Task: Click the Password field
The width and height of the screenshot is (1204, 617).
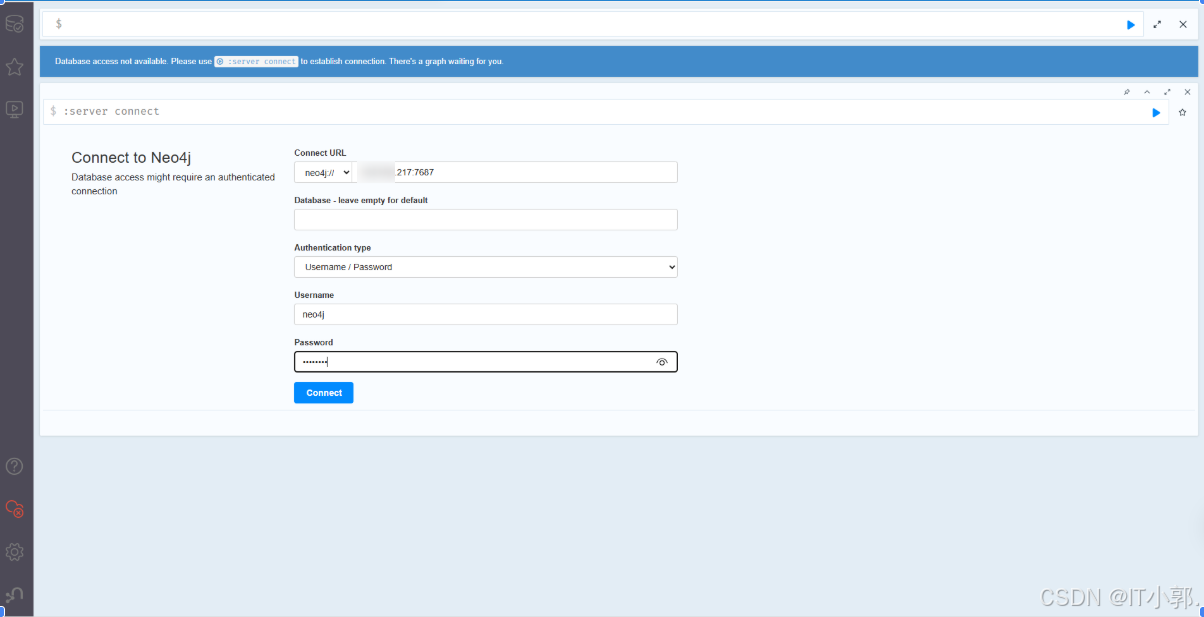Action: [x=486, y=362]
